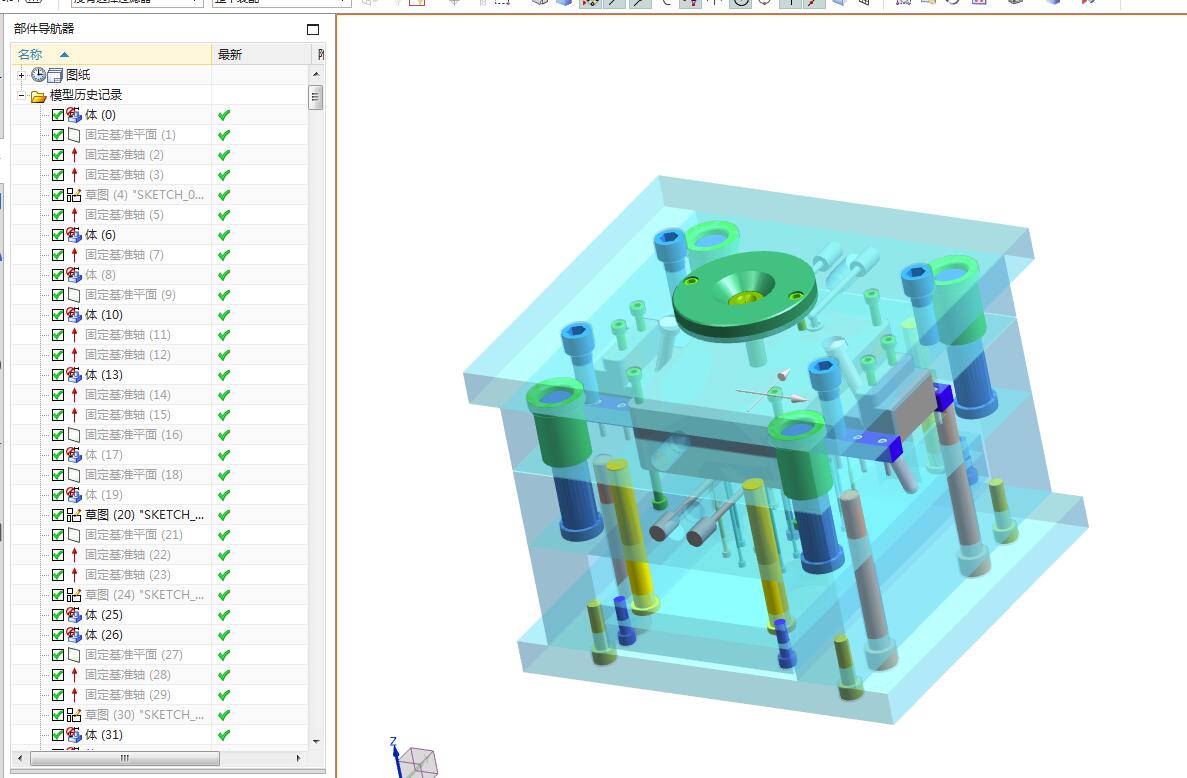
Task: Uncheck the checkbox for 体 (17)
Action: [x=58, y=455]
